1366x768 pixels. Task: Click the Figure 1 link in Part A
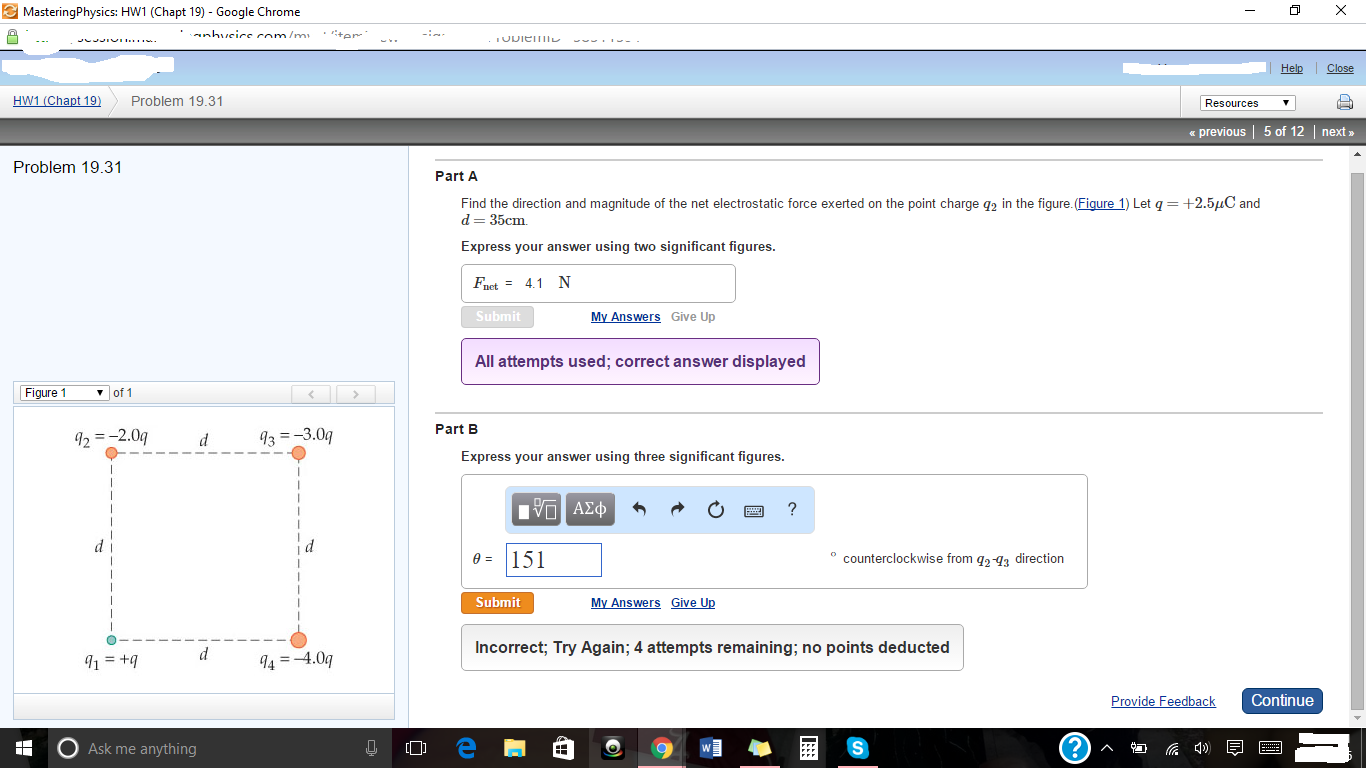[x=1101, y=204]
